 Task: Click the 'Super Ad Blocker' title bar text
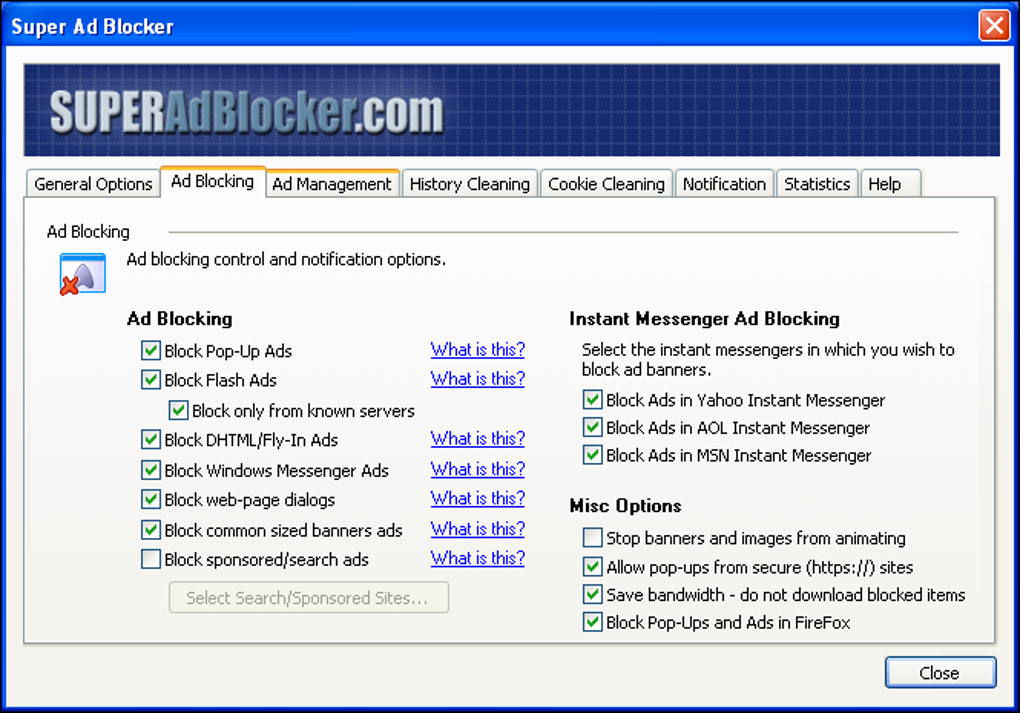[92, 27]
